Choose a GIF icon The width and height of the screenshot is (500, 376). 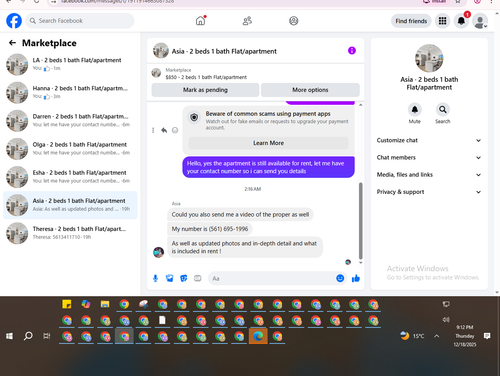[198, 278]
